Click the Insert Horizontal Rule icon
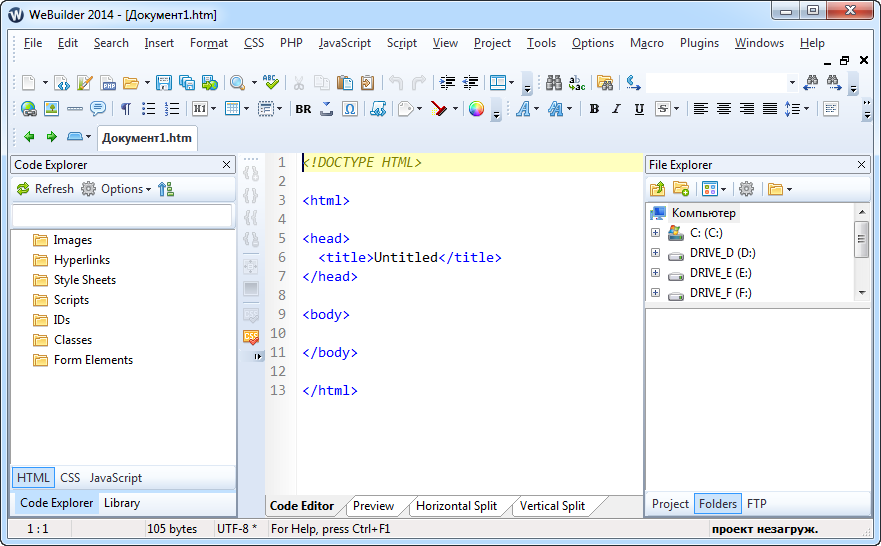The width and height of the screenshot is (881, 546). click(75, 108)
